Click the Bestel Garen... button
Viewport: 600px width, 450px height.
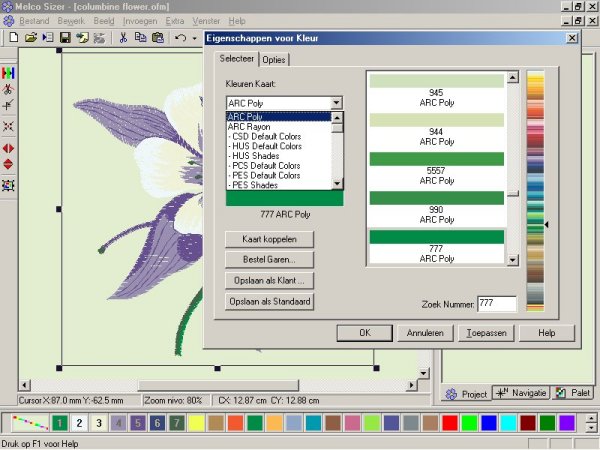269,260
